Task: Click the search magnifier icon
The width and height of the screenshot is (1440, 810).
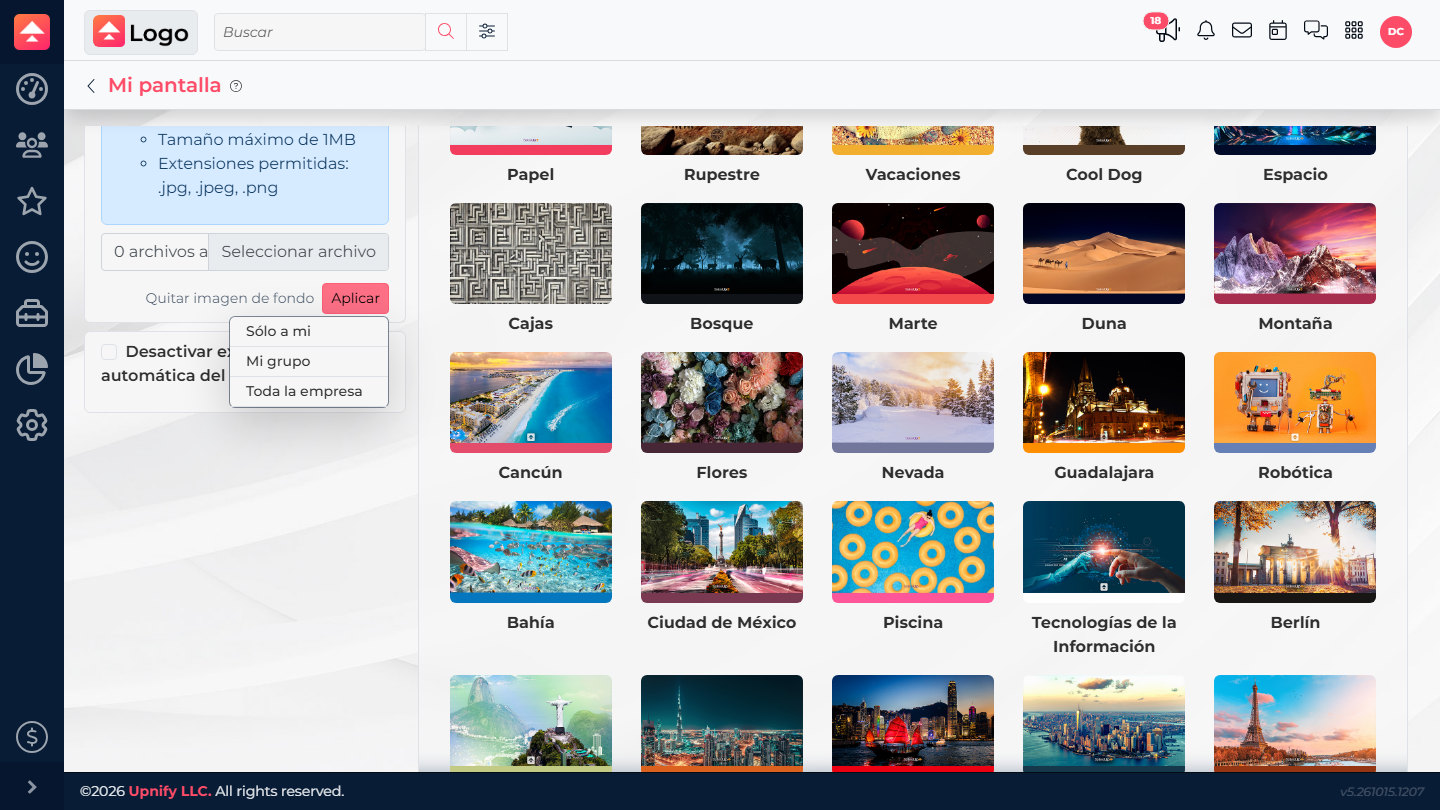Action: coord(446,32)
